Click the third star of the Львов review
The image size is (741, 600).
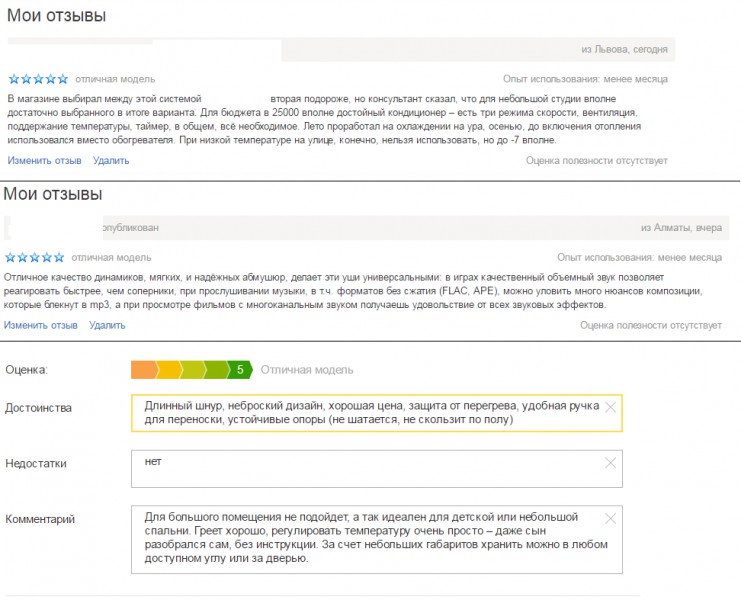click(38, 79)
